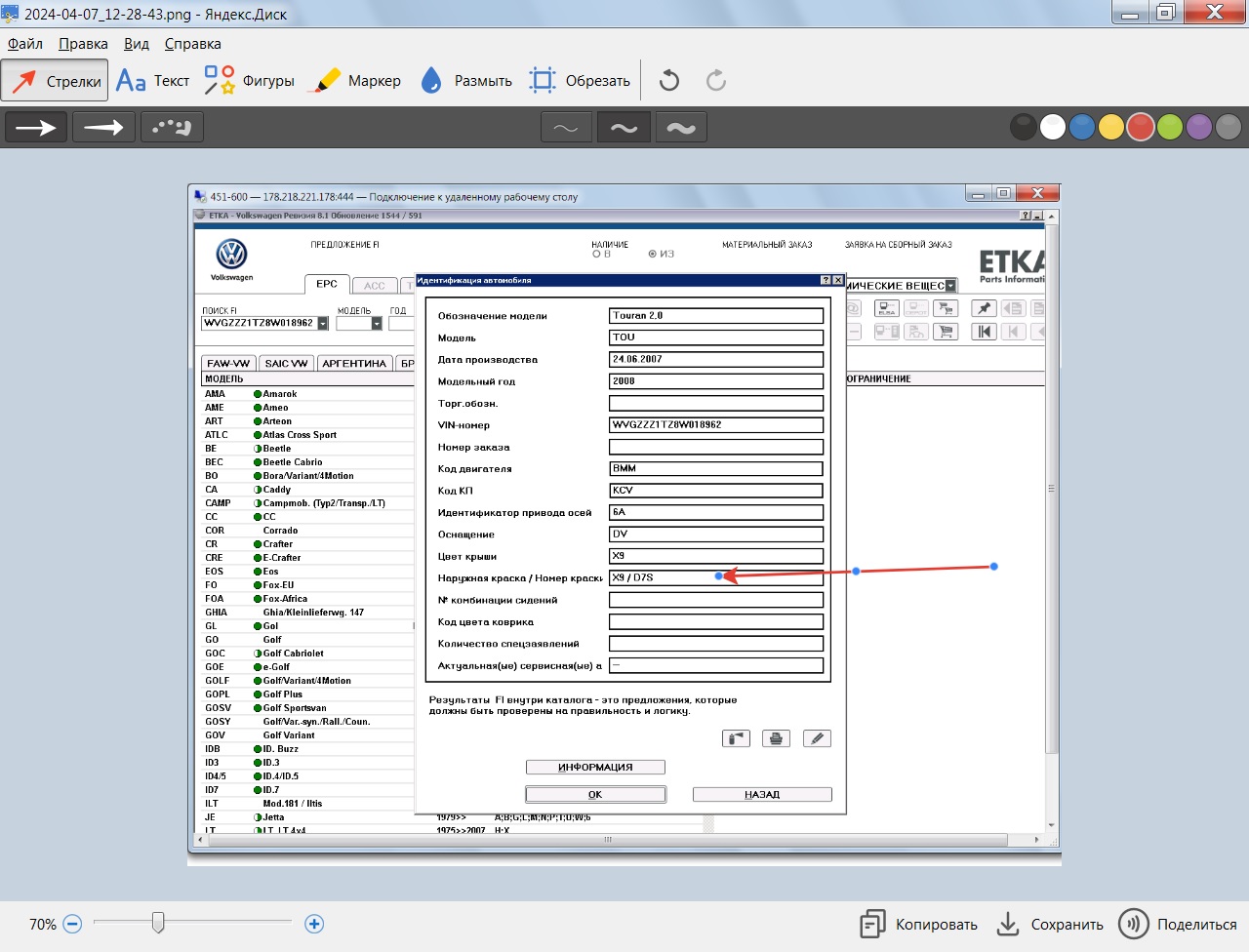Select the Стрелки arrow tool
This screenshot has width=1249, height=952.
point(55,81)
